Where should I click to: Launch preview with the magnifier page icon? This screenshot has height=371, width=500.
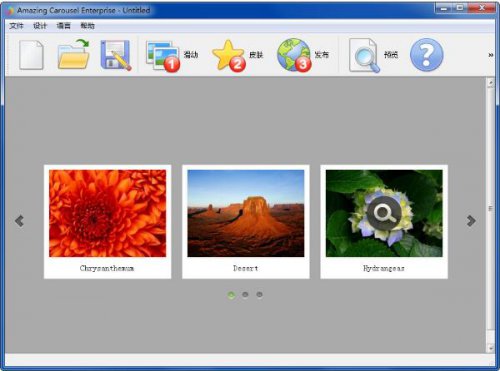coord(364,55)
